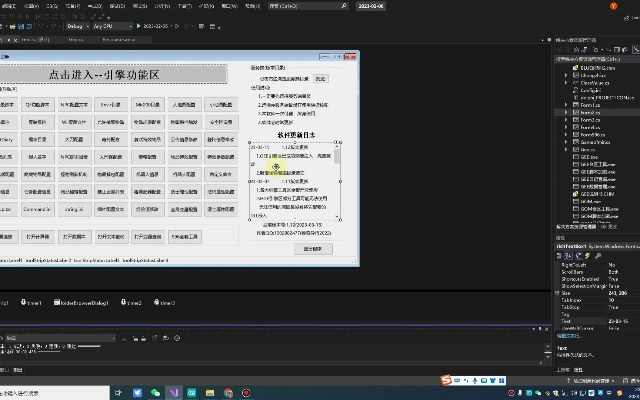640x400 pixels.
Task: Select the folderBrowserDialog1 component
Action: click(84, 301)
